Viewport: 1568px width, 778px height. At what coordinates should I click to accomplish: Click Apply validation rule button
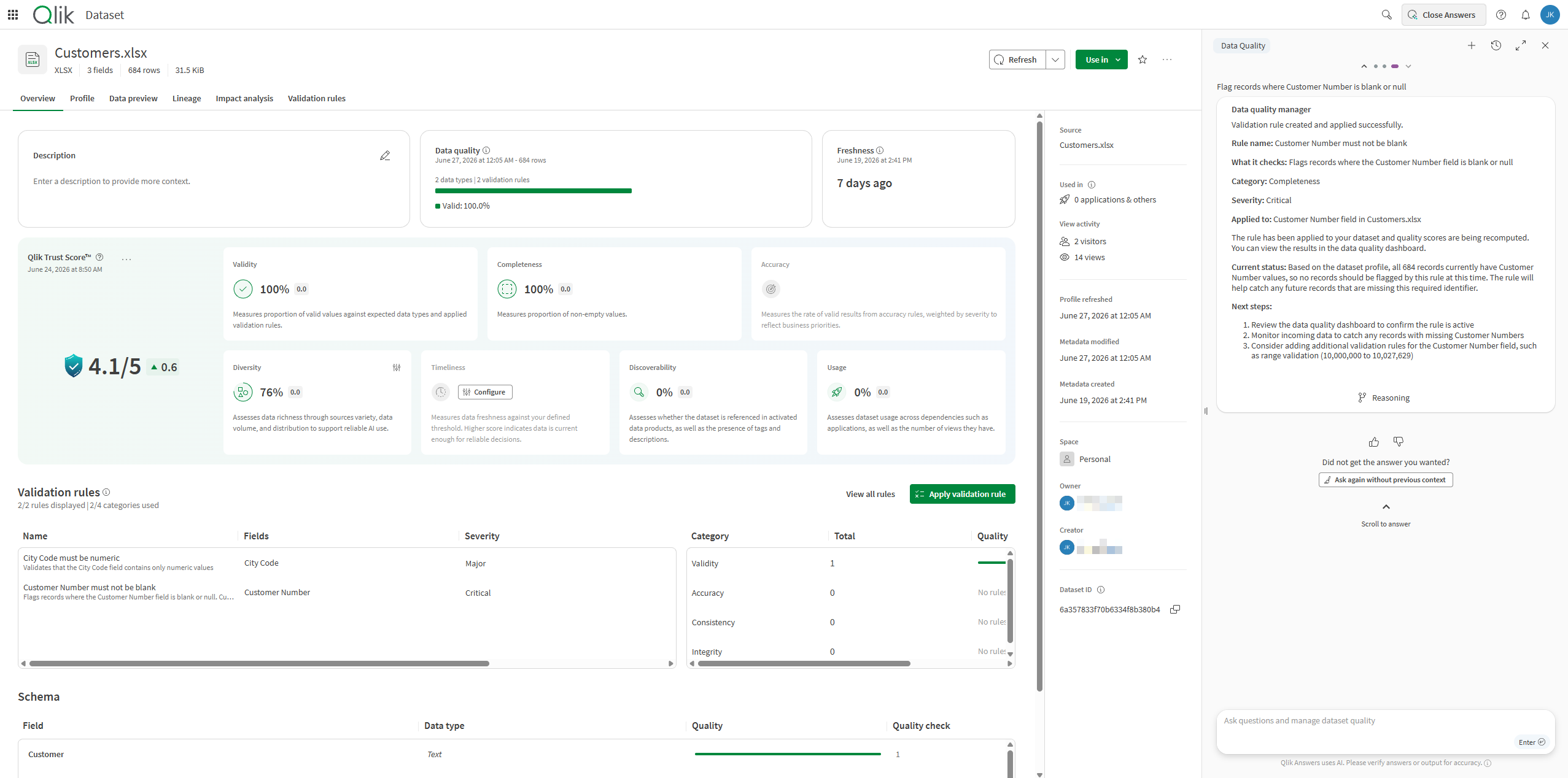(x=962, y=494)
